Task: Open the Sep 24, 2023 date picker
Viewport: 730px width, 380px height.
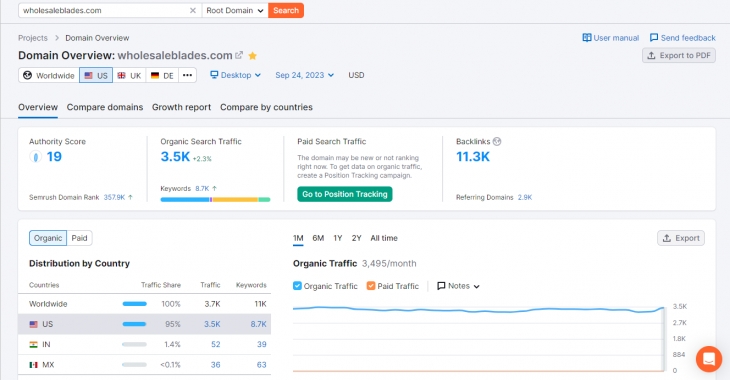Action: (304, 75)
